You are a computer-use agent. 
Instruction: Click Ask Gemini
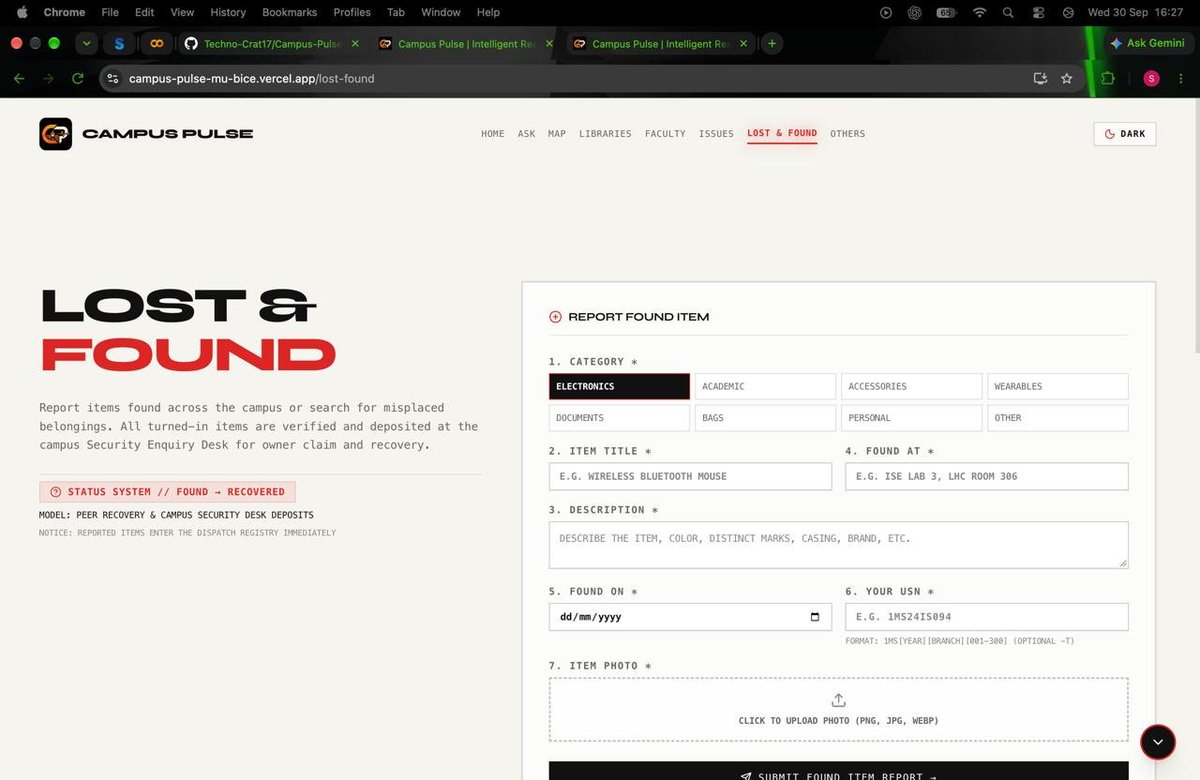click(1147, 44)
